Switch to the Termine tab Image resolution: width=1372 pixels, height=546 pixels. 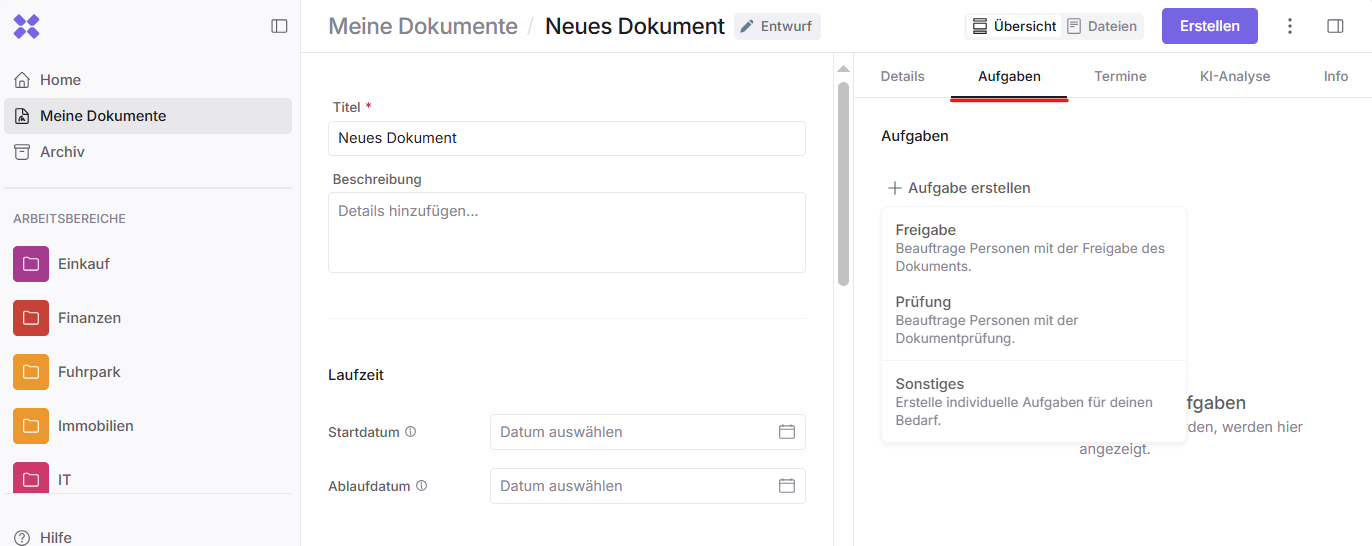[x=1120, y=76]
